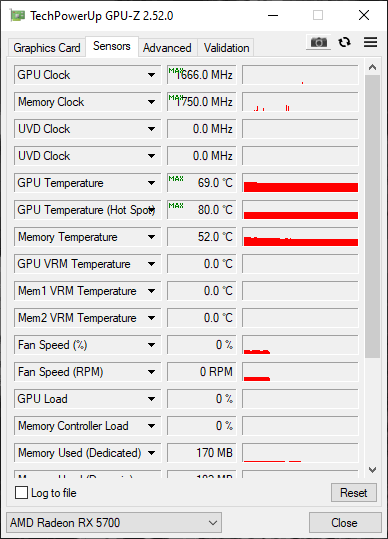Click the refresh arrows icon
This screenshot has width=388, height=539.
(x=344, y=42)
